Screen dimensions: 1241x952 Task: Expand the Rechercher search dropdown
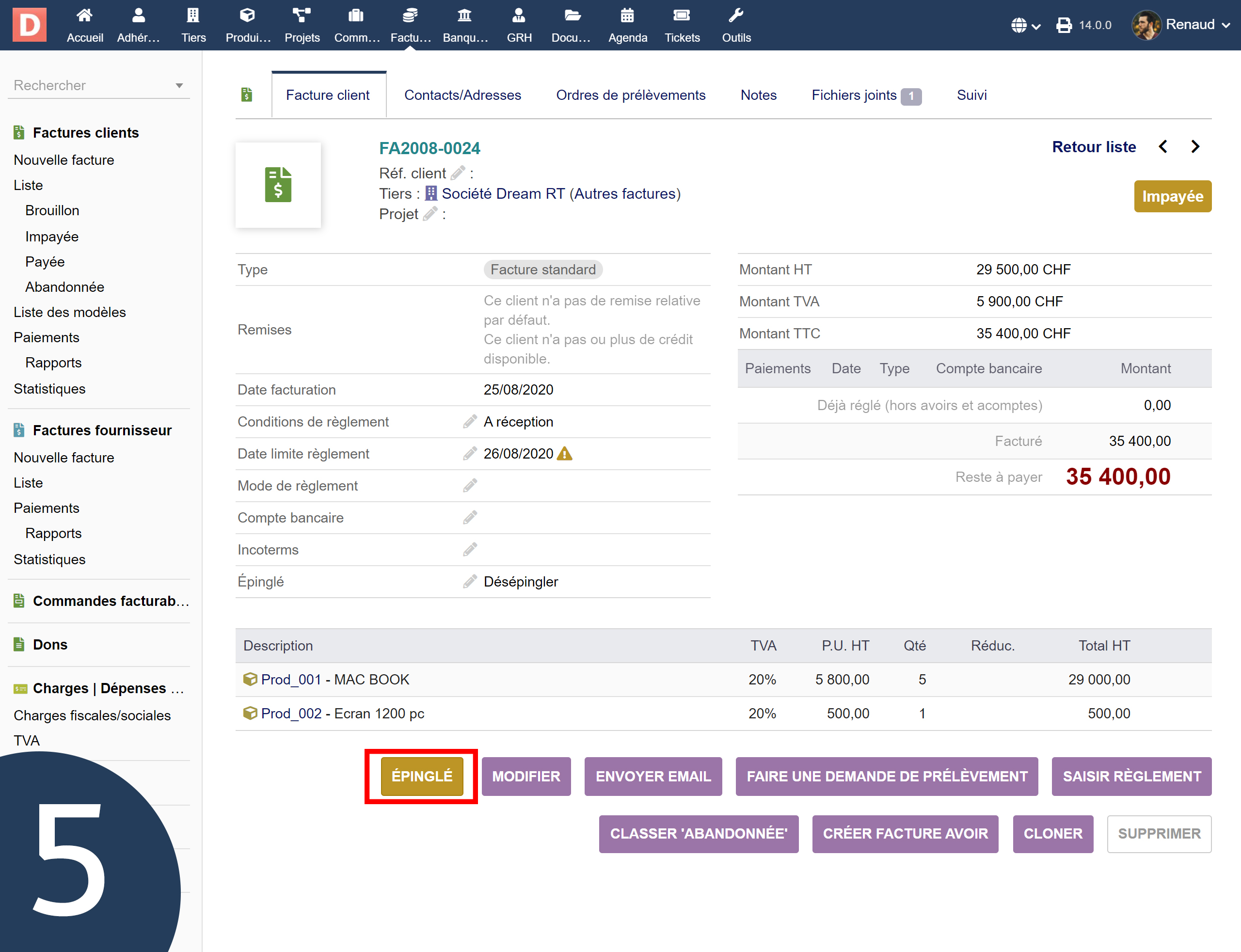[179, 86]
